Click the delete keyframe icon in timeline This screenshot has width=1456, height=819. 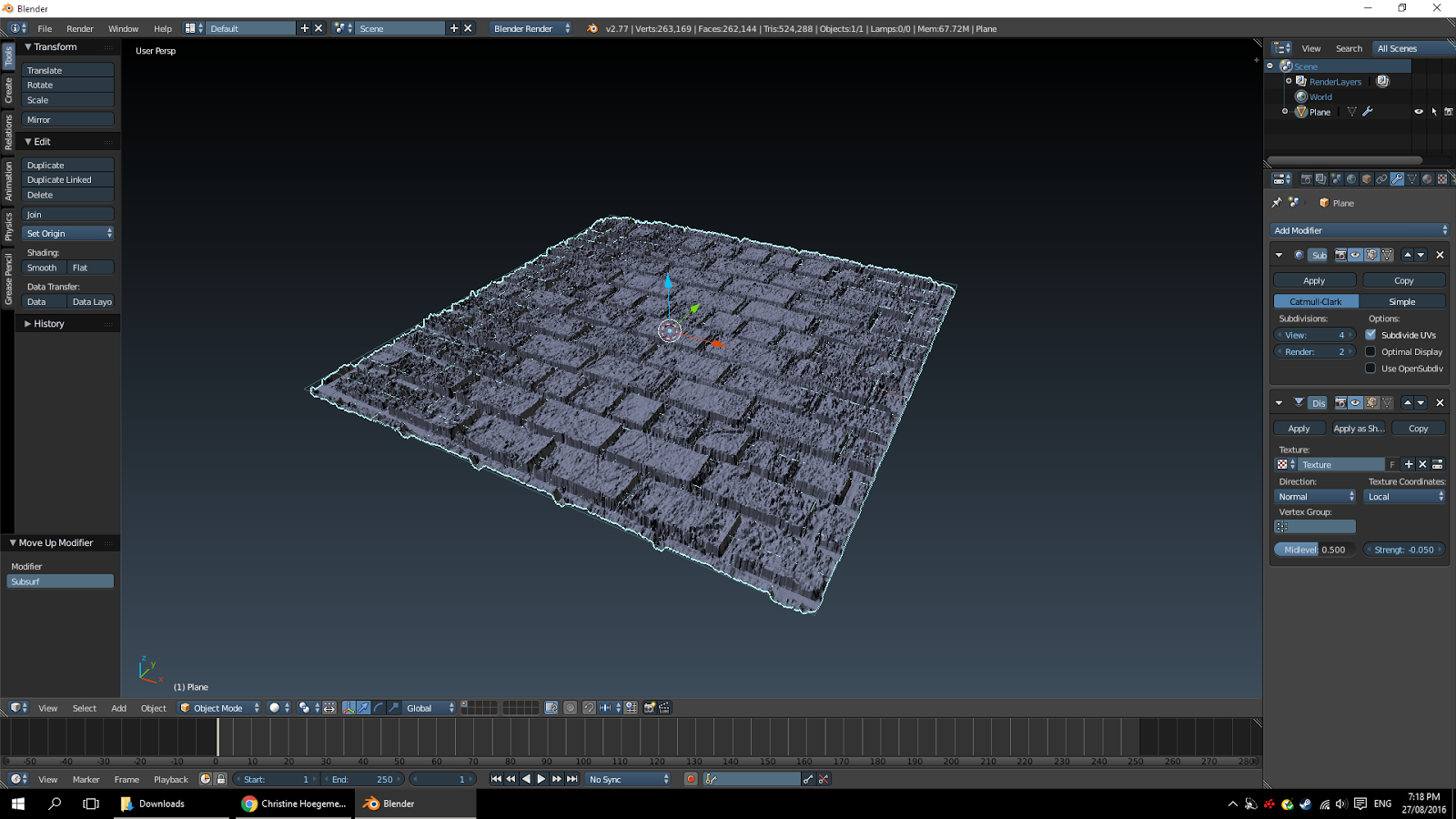(x=824, y=779)
